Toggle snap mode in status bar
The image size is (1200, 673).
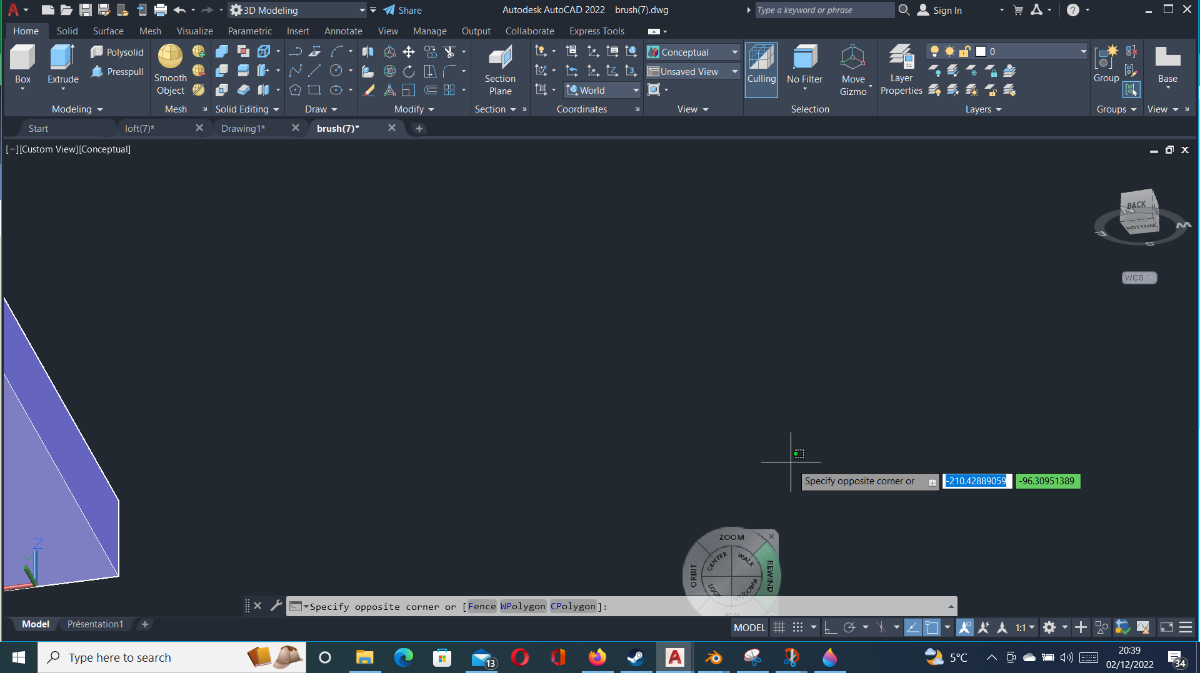[798, 627]
